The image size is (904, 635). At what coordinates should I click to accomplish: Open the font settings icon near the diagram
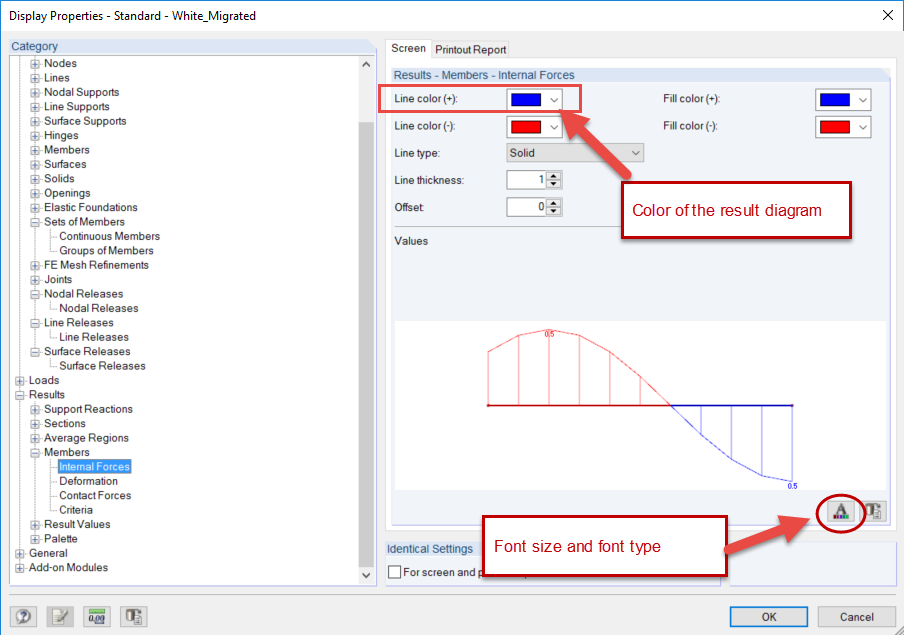pyautogui.click(x=841, y=511)
